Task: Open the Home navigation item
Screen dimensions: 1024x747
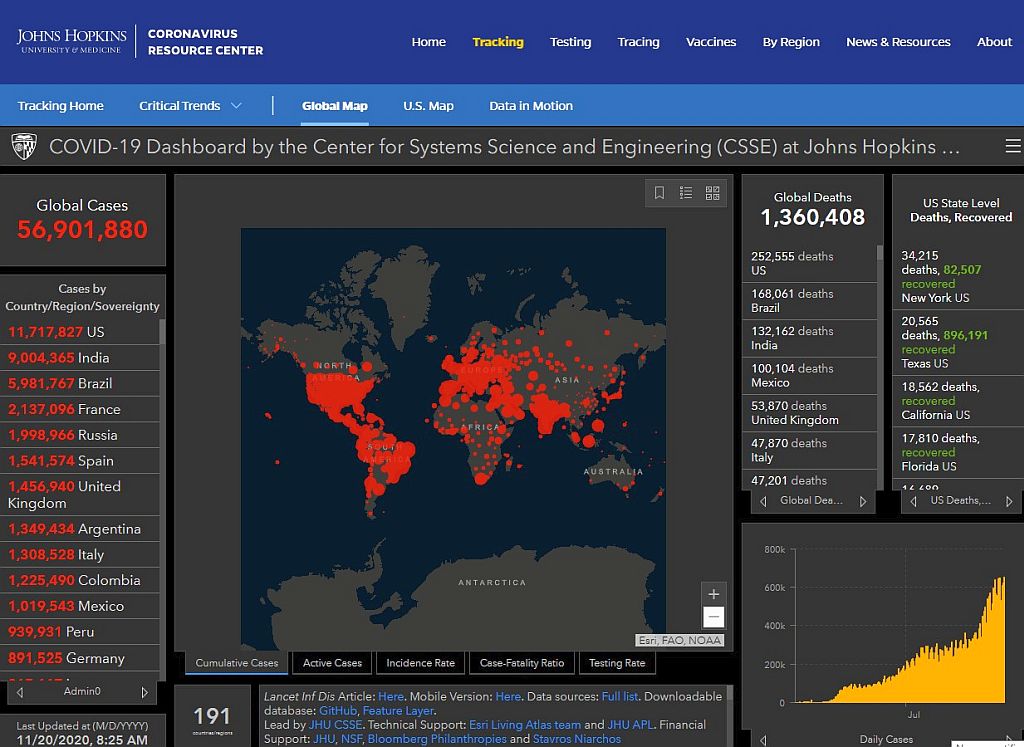Action: (x=428, y=42)
